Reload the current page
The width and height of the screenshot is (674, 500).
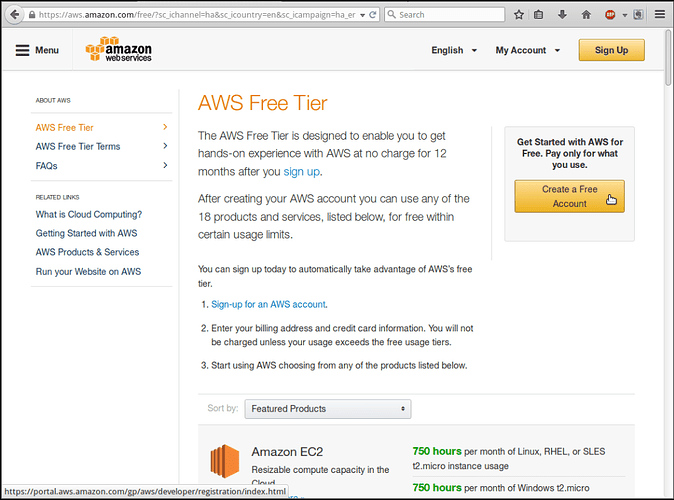[x=372, y=15]
